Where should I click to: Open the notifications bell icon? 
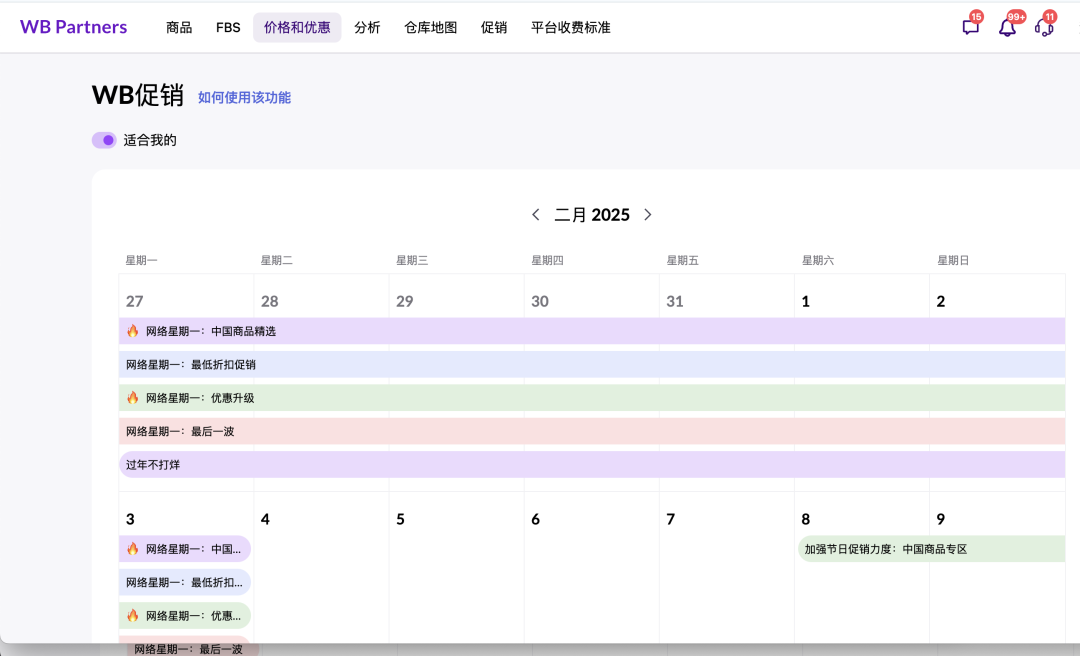[1007, 28]
